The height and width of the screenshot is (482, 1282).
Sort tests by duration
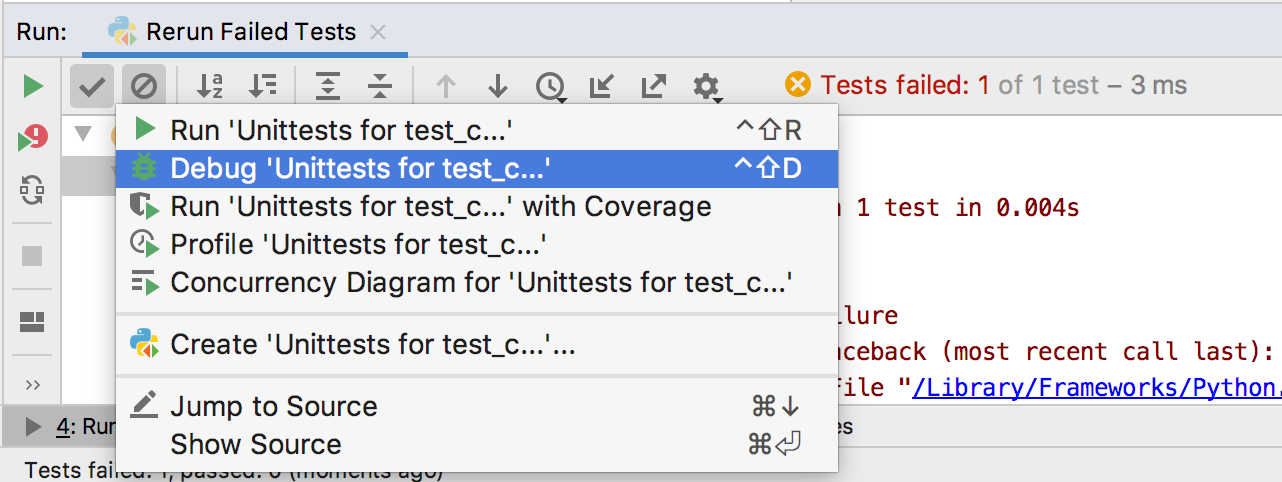click(263, 86)
